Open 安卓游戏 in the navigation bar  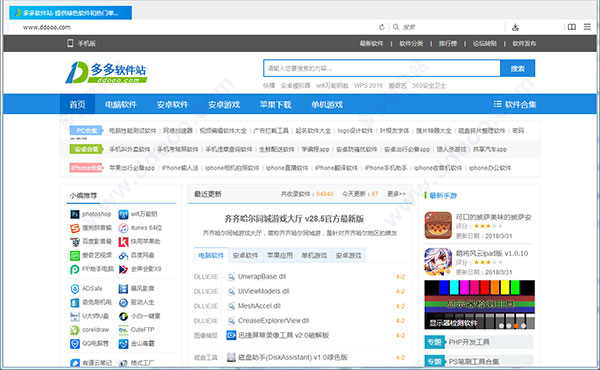(x=224, y=104)
